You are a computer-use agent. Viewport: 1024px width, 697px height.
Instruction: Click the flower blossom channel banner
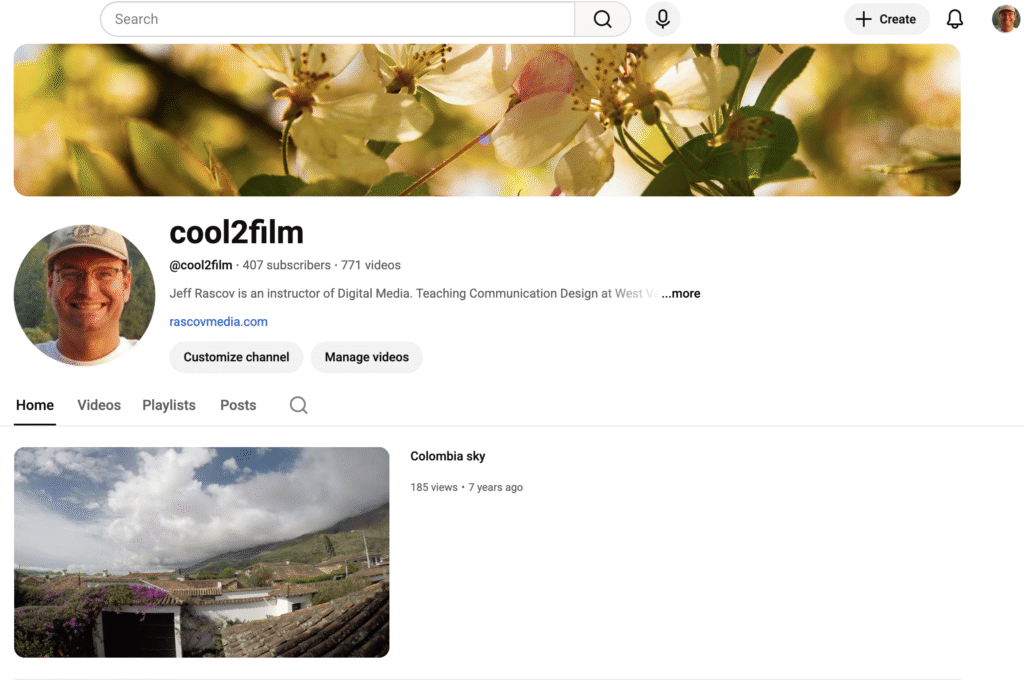(487, 120)
